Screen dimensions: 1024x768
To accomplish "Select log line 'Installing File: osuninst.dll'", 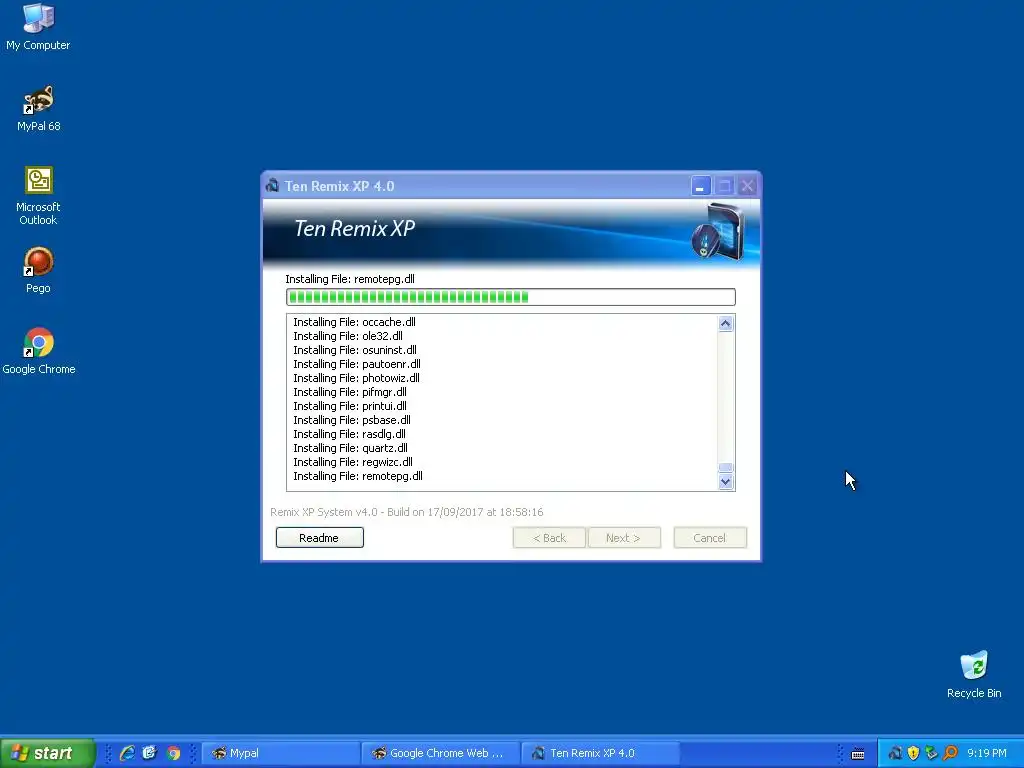I will coord(355,350).
